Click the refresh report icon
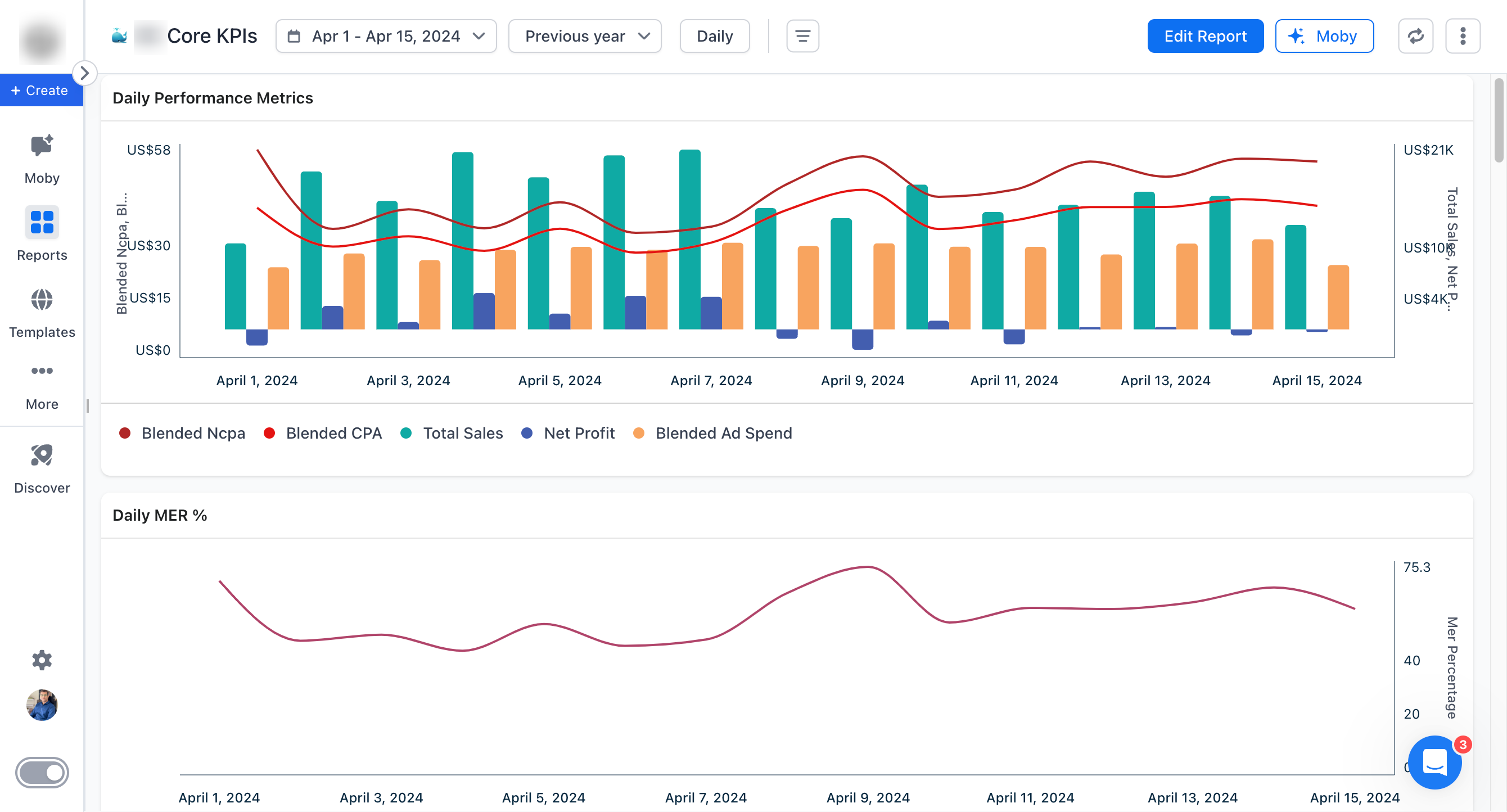Image resolution: width=1507 pixels, height=812 pixels. click(x=1415, y=37)
